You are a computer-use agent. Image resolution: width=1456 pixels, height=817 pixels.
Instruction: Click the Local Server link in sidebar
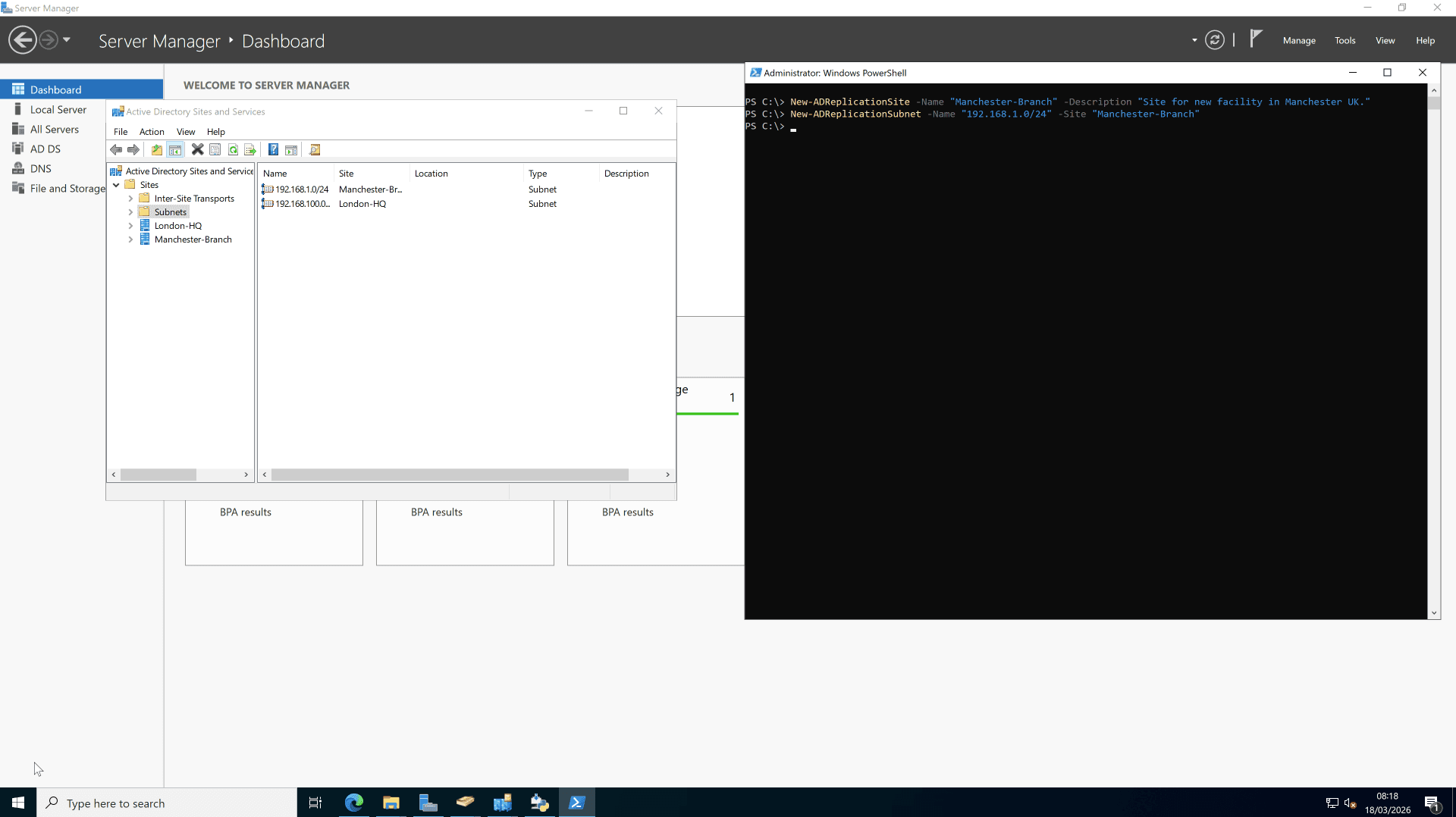[x=58, y=108]
